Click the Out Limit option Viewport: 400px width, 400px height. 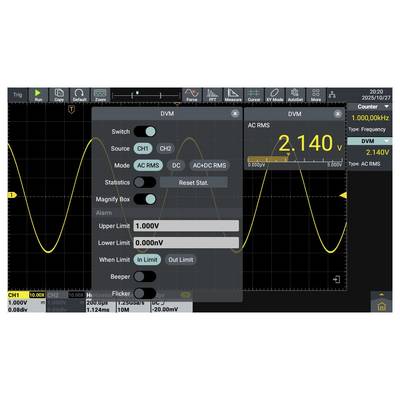pos(180,260)
